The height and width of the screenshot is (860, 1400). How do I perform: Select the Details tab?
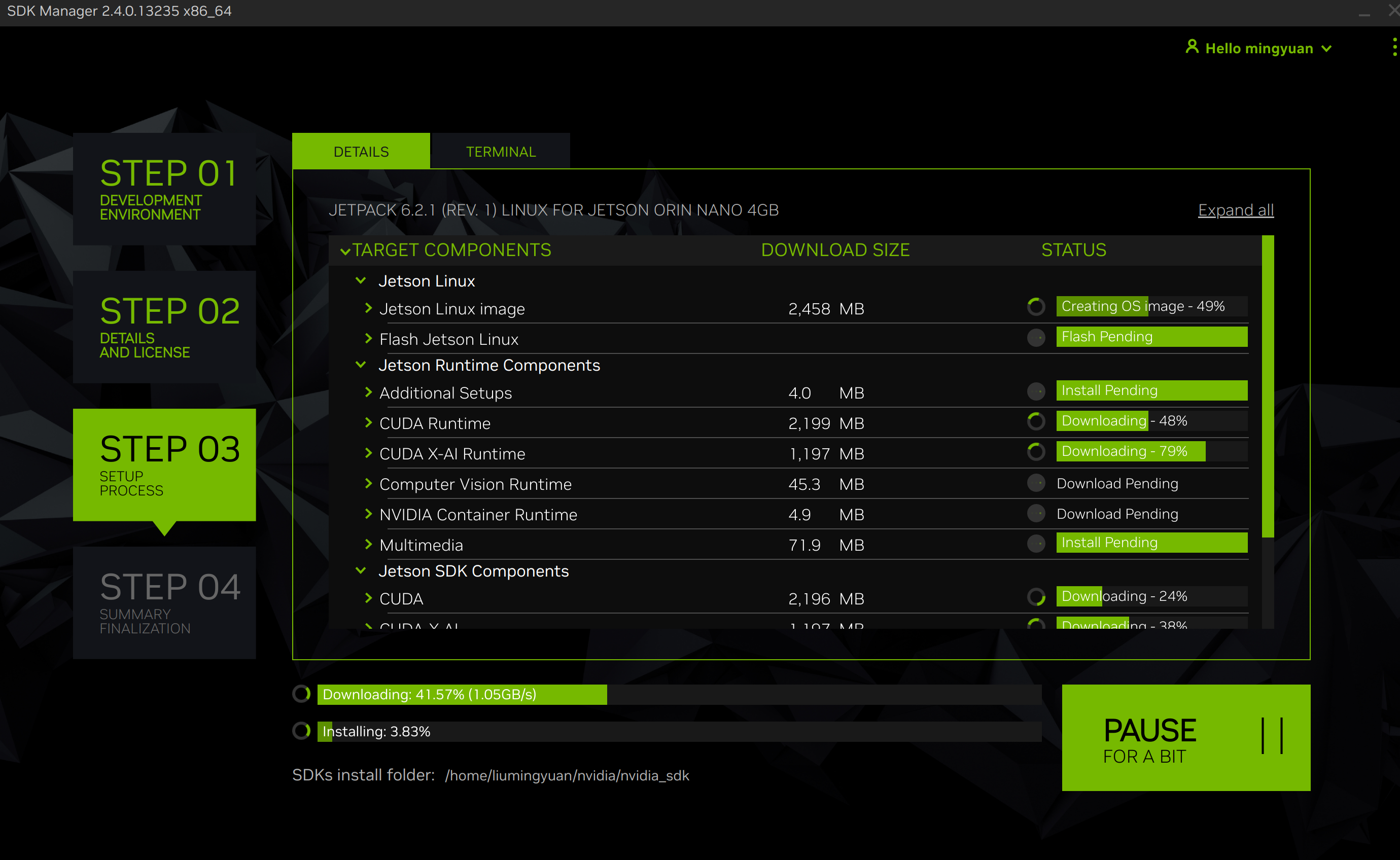[x=361, y=152]
